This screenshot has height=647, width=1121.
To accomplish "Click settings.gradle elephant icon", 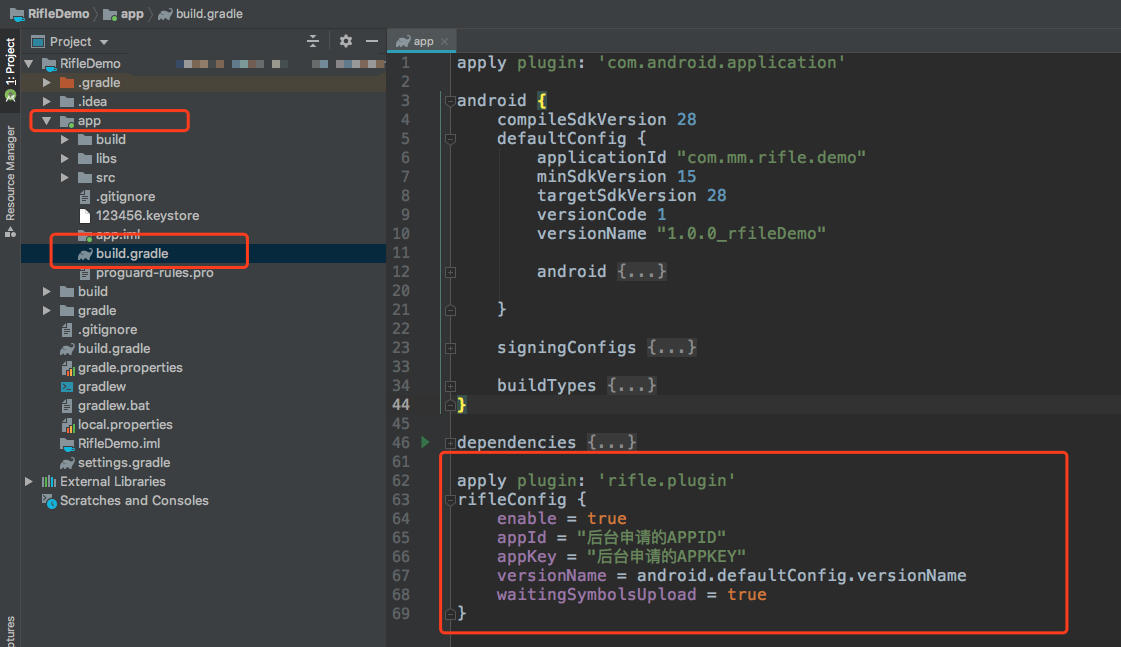I will click(x=67, y=463).
